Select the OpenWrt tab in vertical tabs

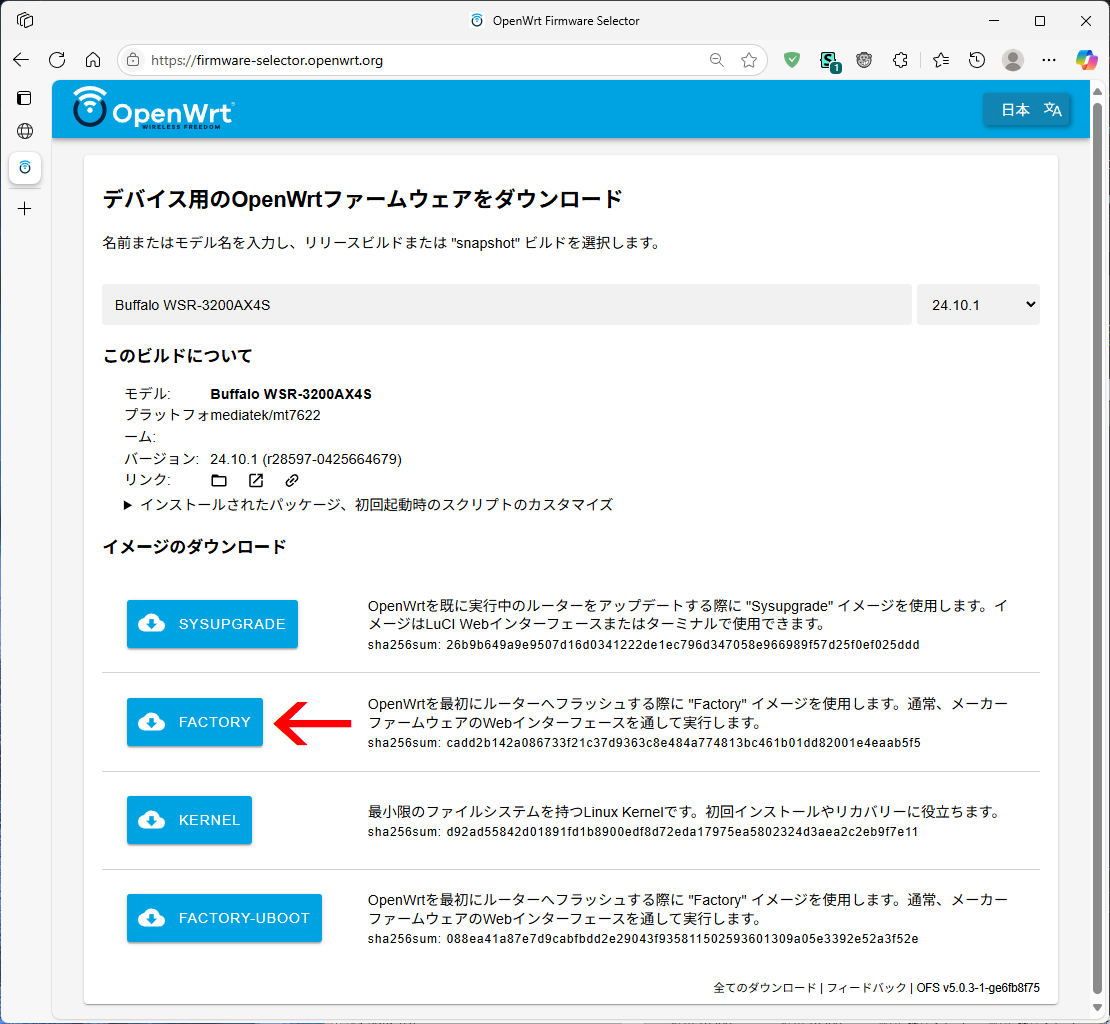25,168
